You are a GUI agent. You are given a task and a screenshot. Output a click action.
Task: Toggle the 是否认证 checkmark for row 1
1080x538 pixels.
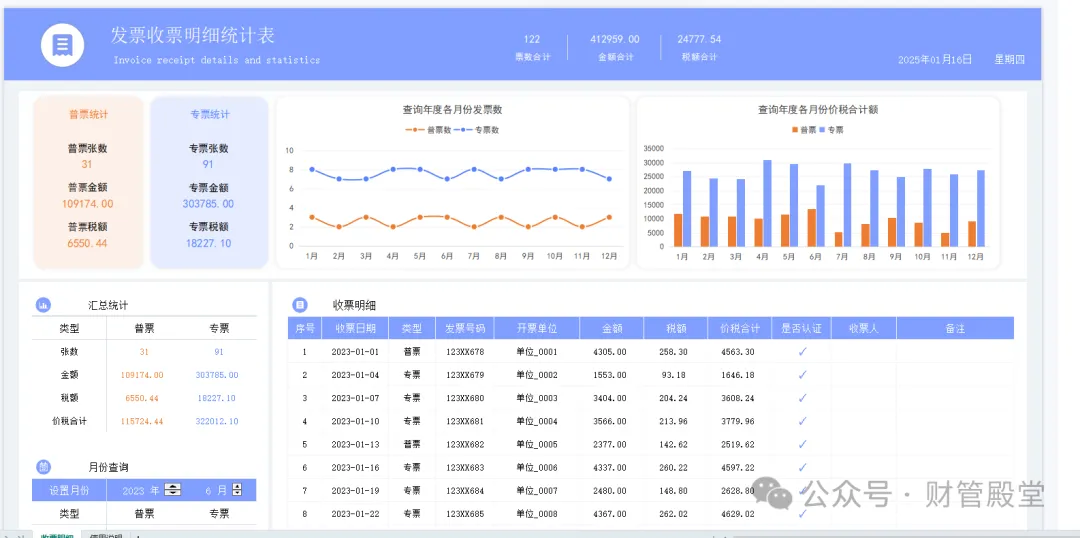tap(802, 351)
